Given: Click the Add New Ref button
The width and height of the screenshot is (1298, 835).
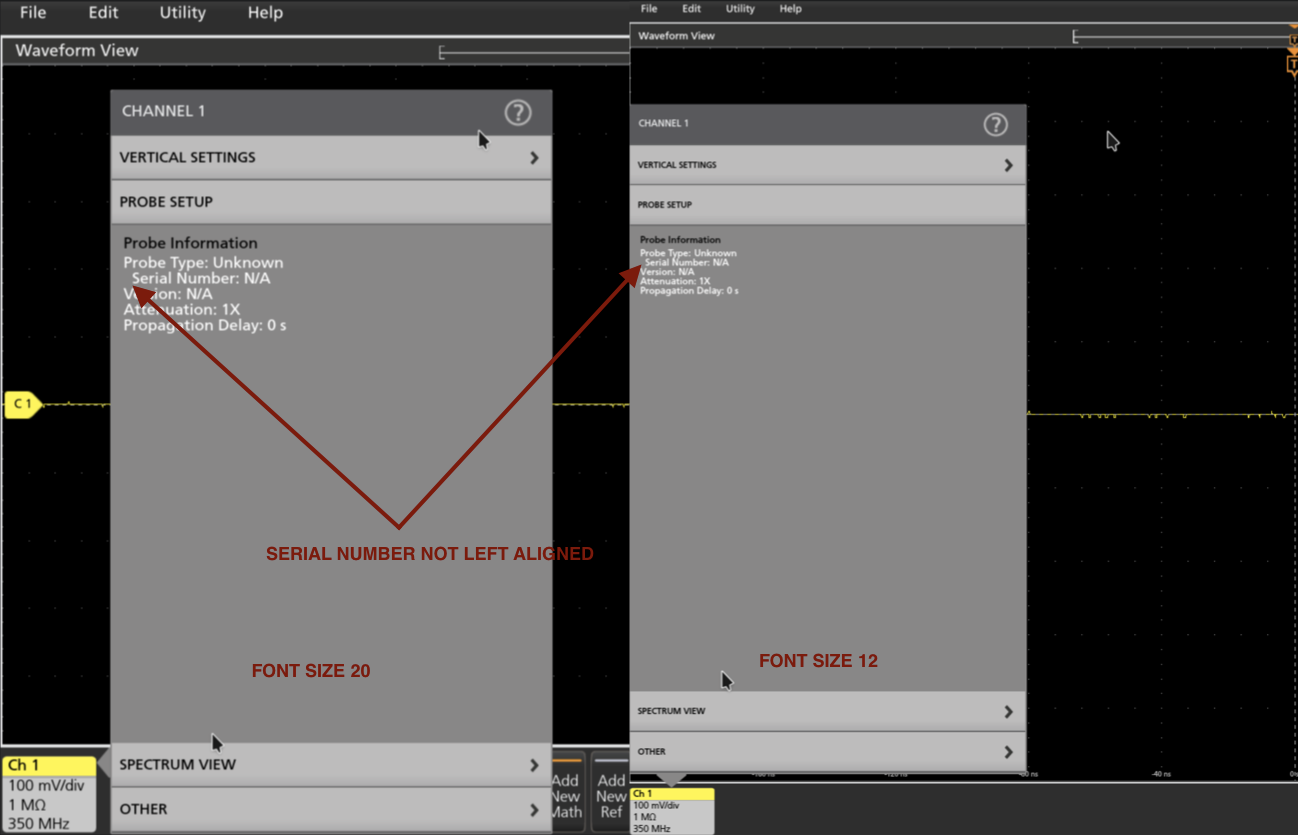Looking at the screenshot, I should pos(611,795).
